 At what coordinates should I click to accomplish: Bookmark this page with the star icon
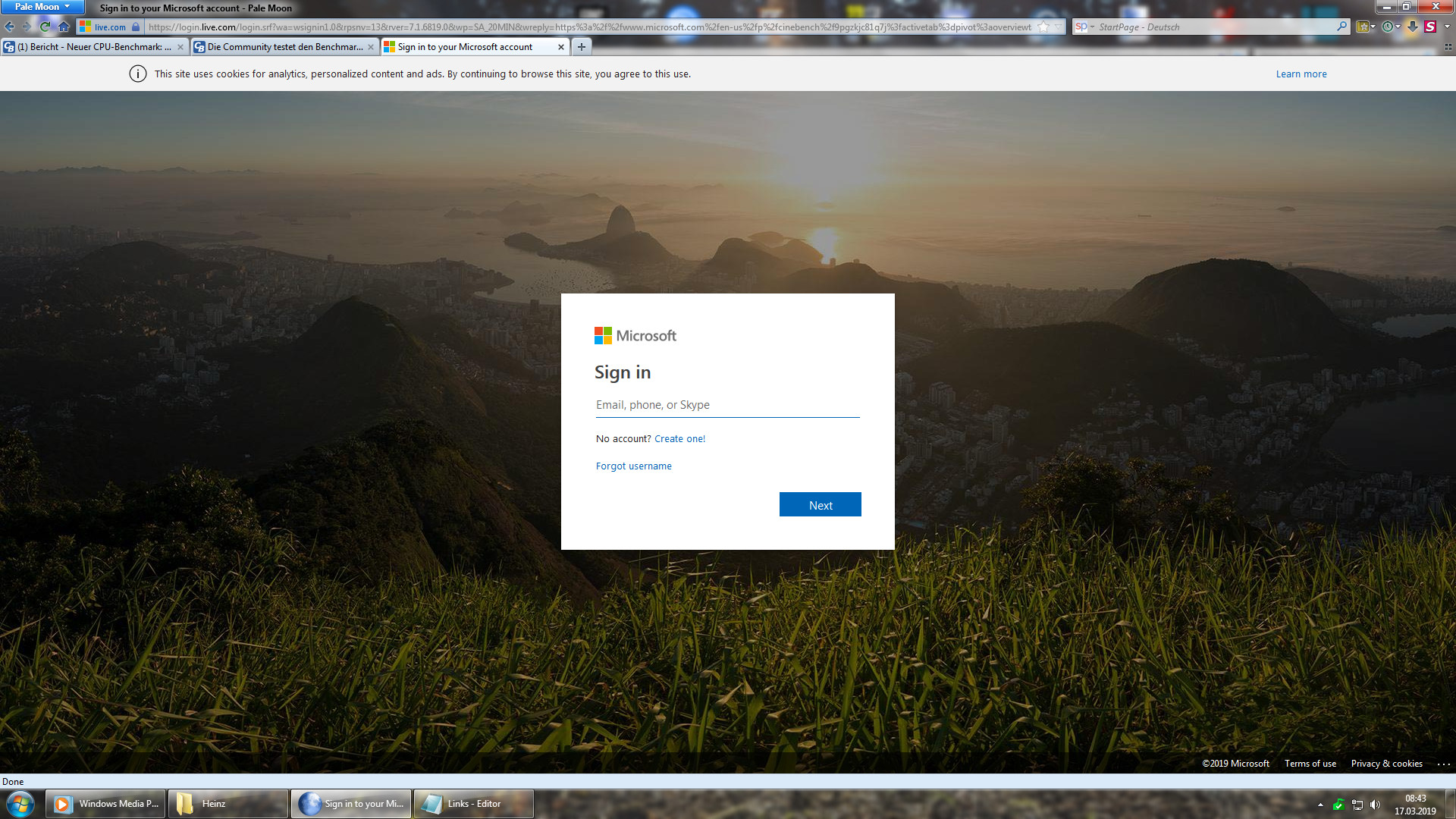coord(1044,27)
